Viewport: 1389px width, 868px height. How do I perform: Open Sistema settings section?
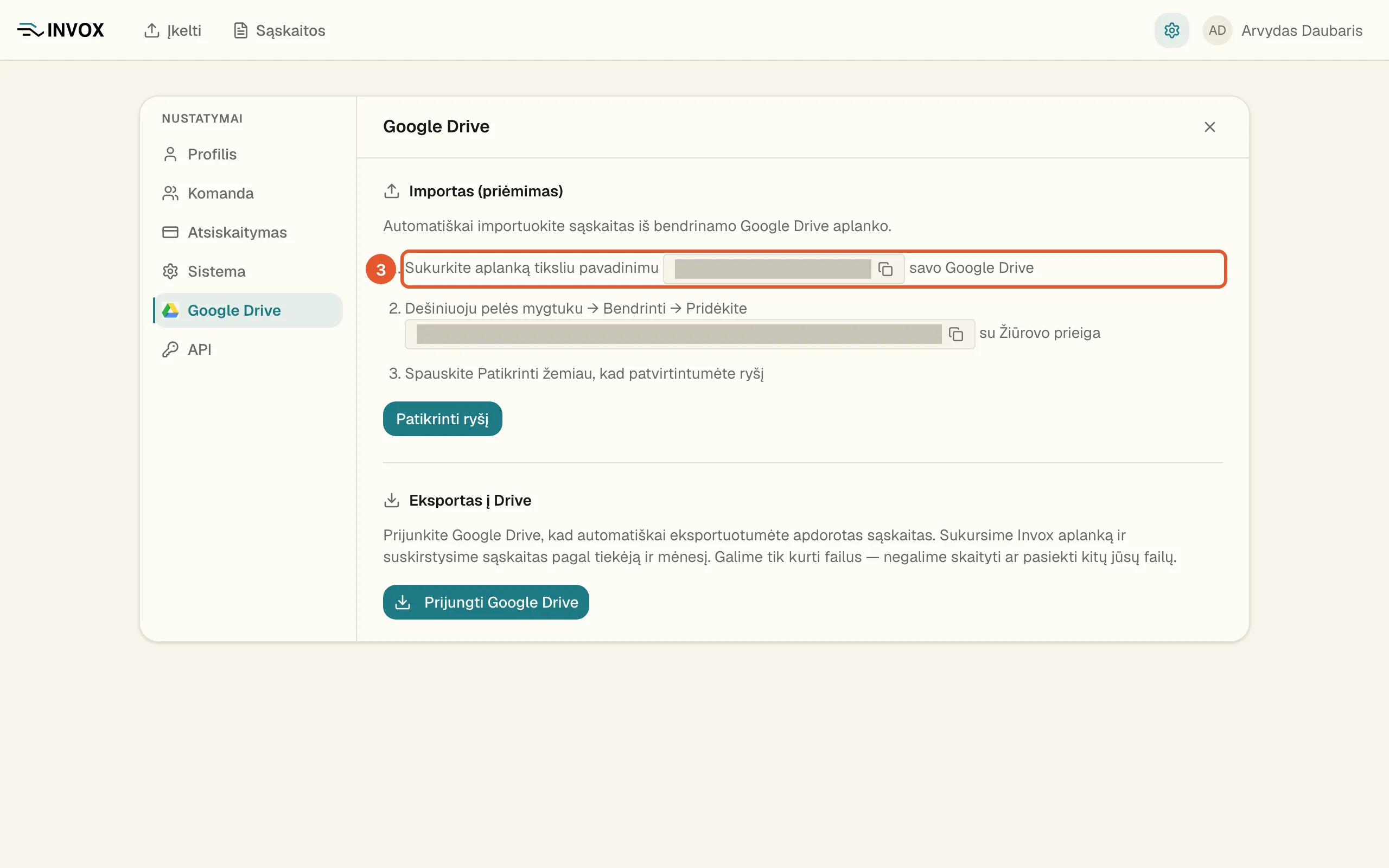click(248, 272)
